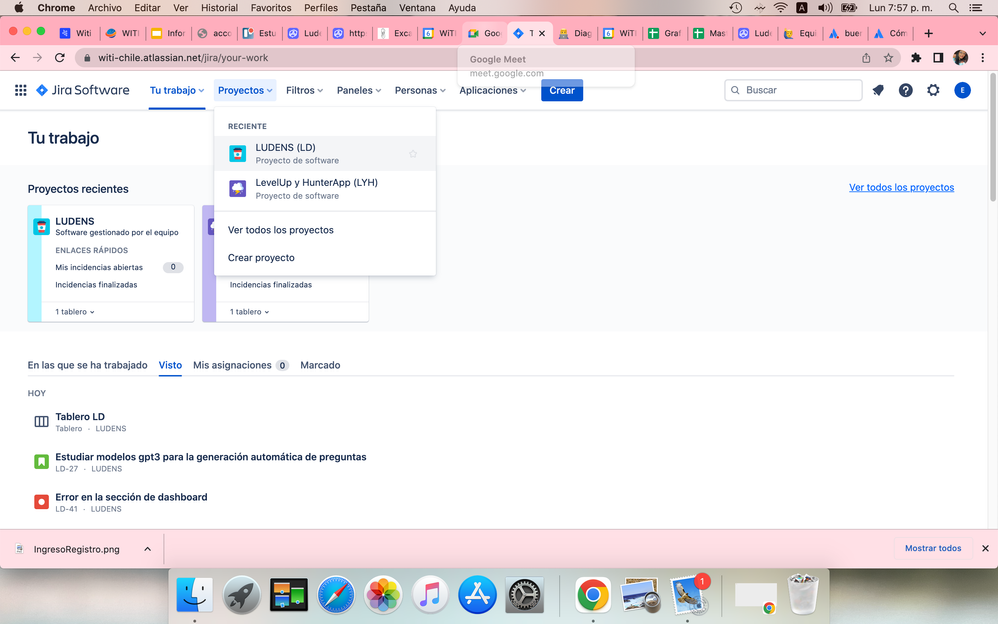Click the LUDENS project icon in dropdown
Viewport: 998px width, 624px height.
(237, 153)
